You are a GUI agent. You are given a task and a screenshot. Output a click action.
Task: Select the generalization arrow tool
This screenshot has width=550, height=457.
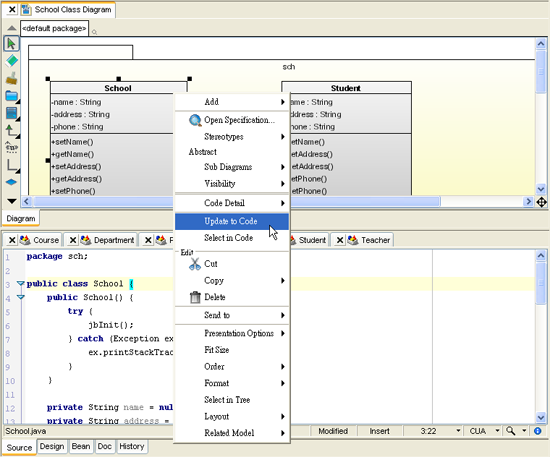pyautogui.click(x=12, y=130)
